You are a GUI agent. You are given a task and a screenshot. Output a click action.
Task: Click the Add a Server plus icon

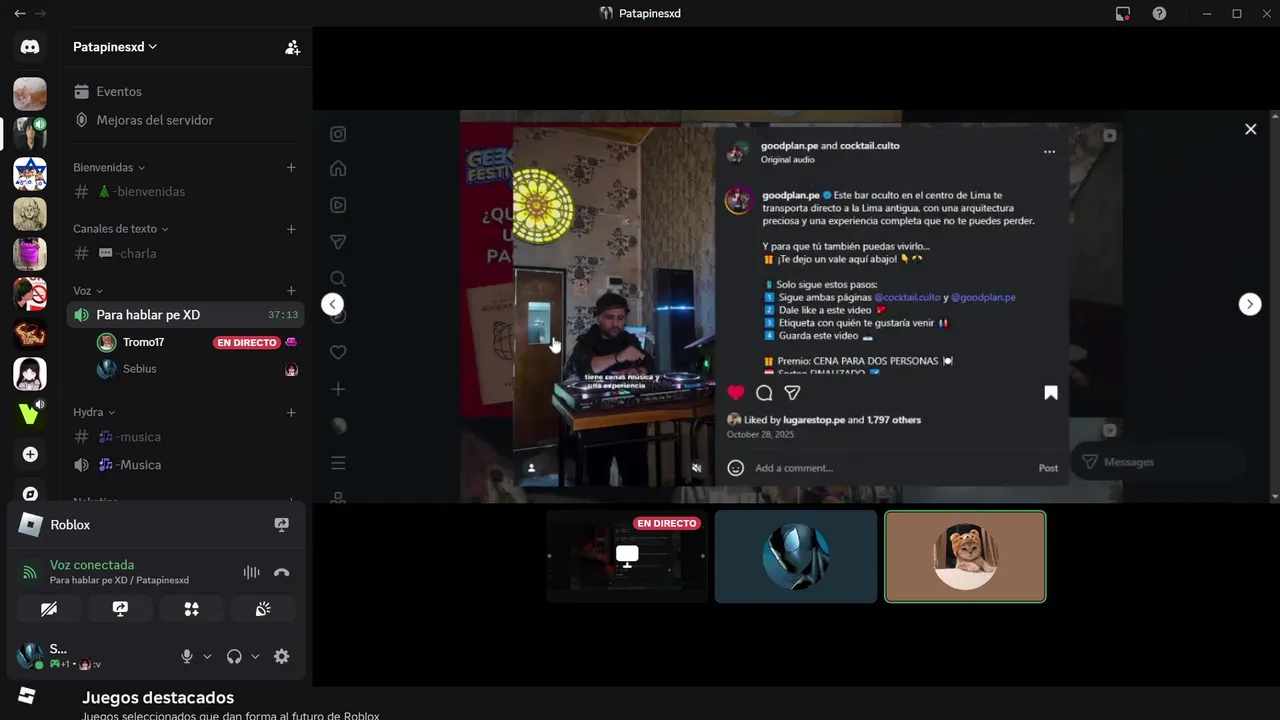tap(30, 454)
